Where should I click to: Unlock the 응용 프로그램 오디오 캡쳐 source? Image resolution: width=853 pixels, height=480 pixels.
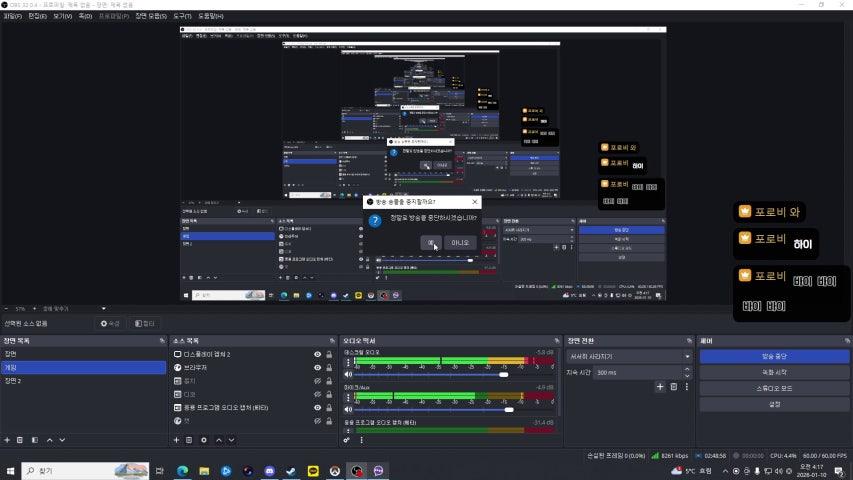[329, 407]
